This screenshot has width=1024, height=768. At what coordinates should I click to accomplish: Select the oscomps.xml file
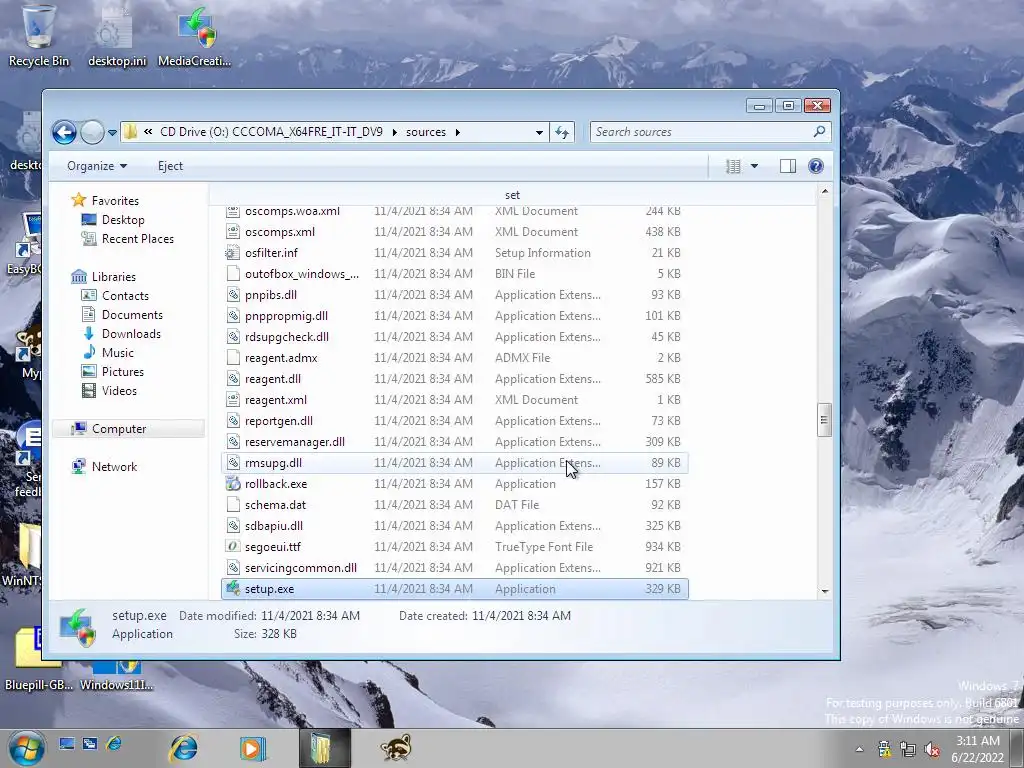[x=455, y=232]
